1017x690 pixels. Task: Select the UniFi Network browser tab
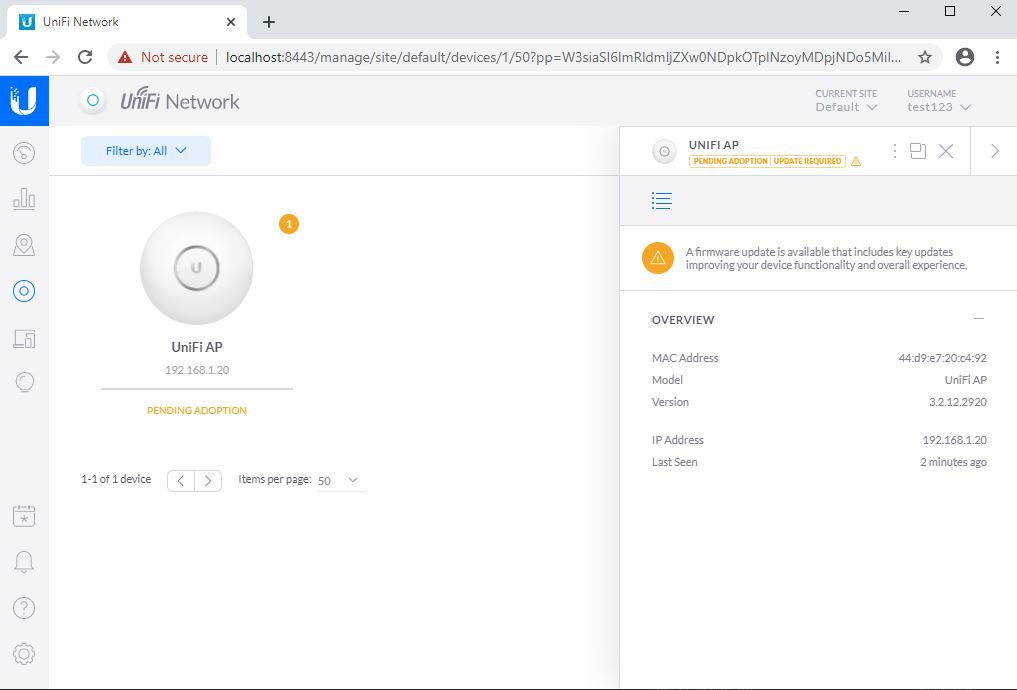[126, 22]
